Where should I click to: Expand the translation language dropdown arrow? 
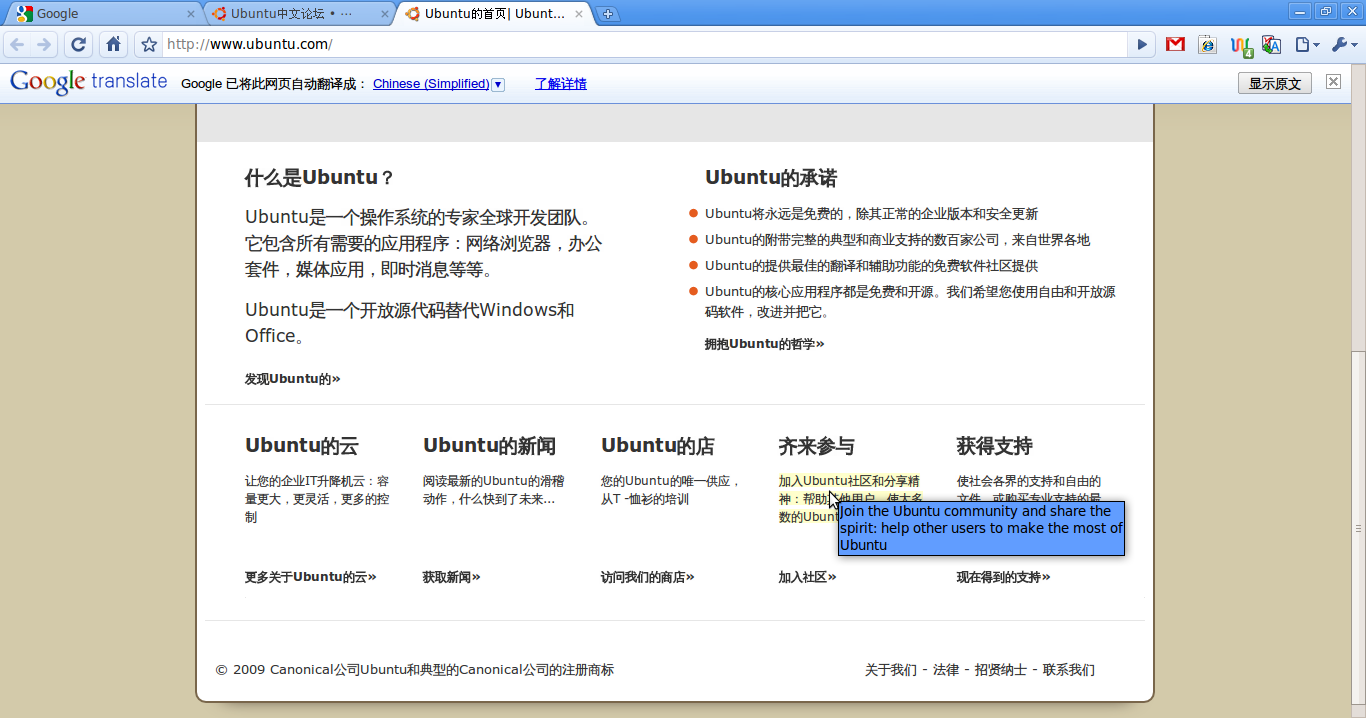click(498, 84)
